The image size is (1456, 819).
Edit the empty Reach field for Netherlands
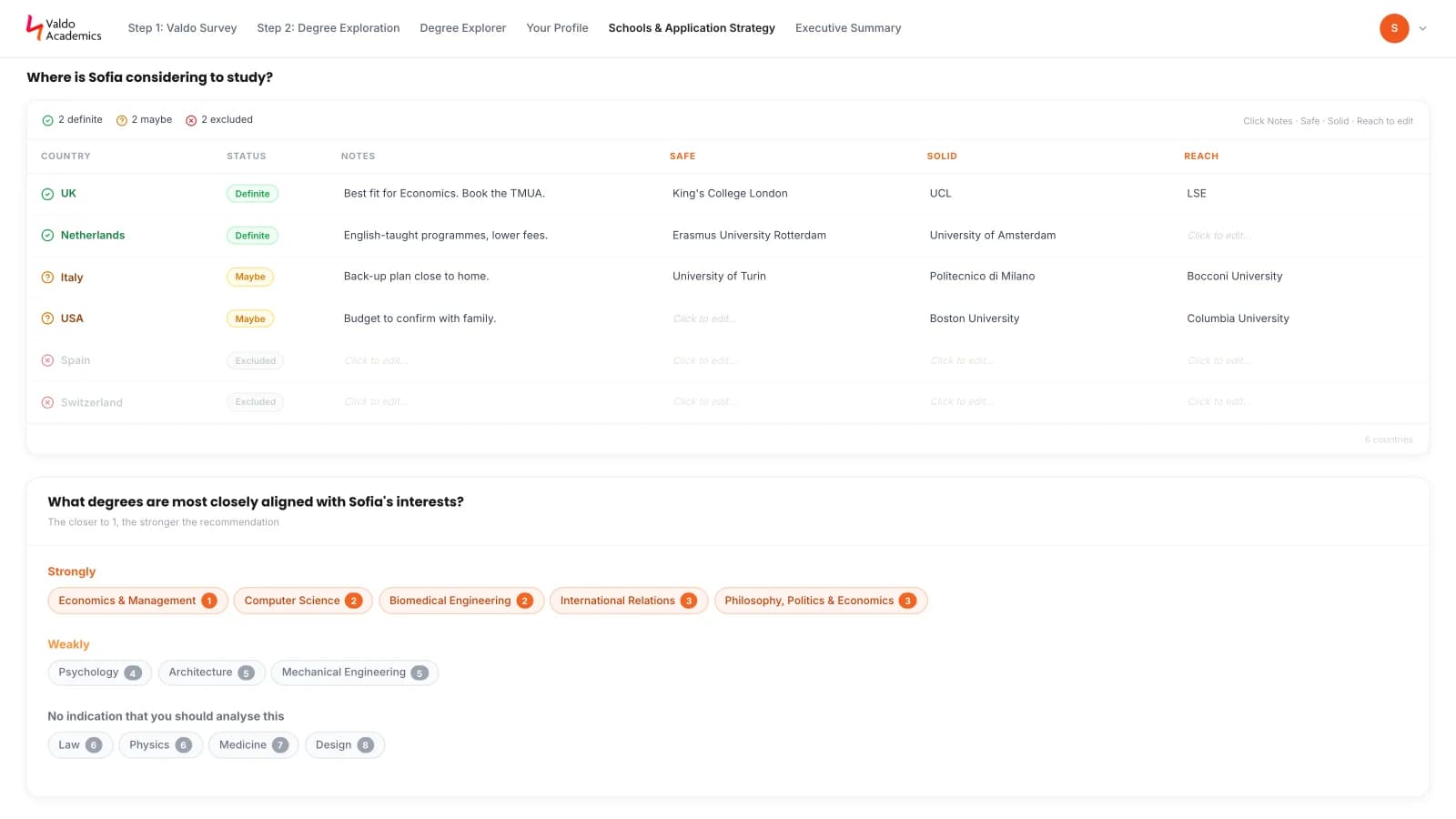1218,236
